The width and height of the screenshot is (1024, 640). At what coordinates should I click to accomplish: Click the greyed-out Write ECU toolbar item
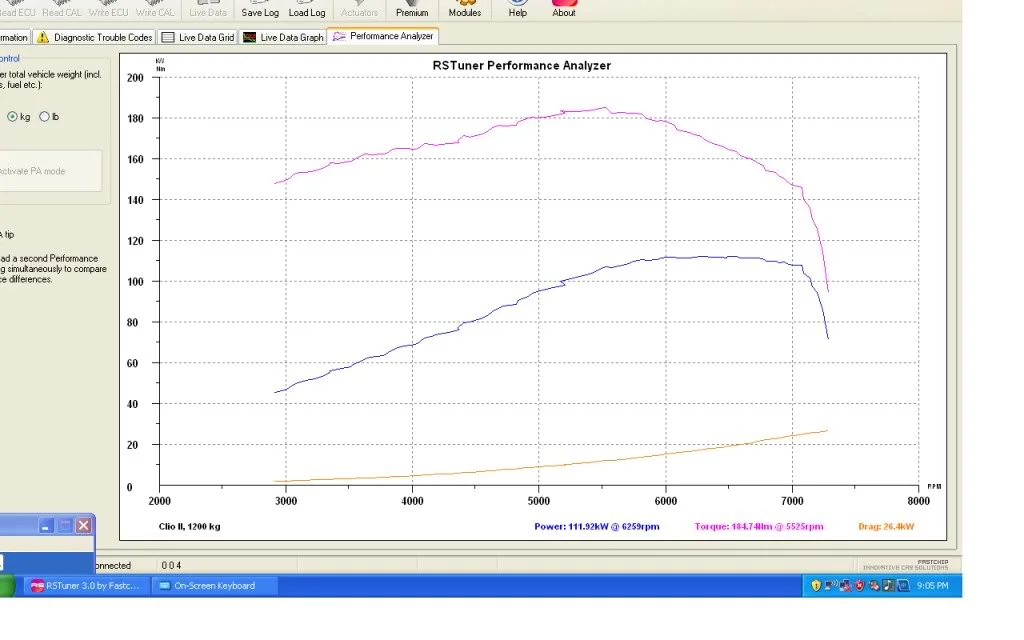click(108, 9)
